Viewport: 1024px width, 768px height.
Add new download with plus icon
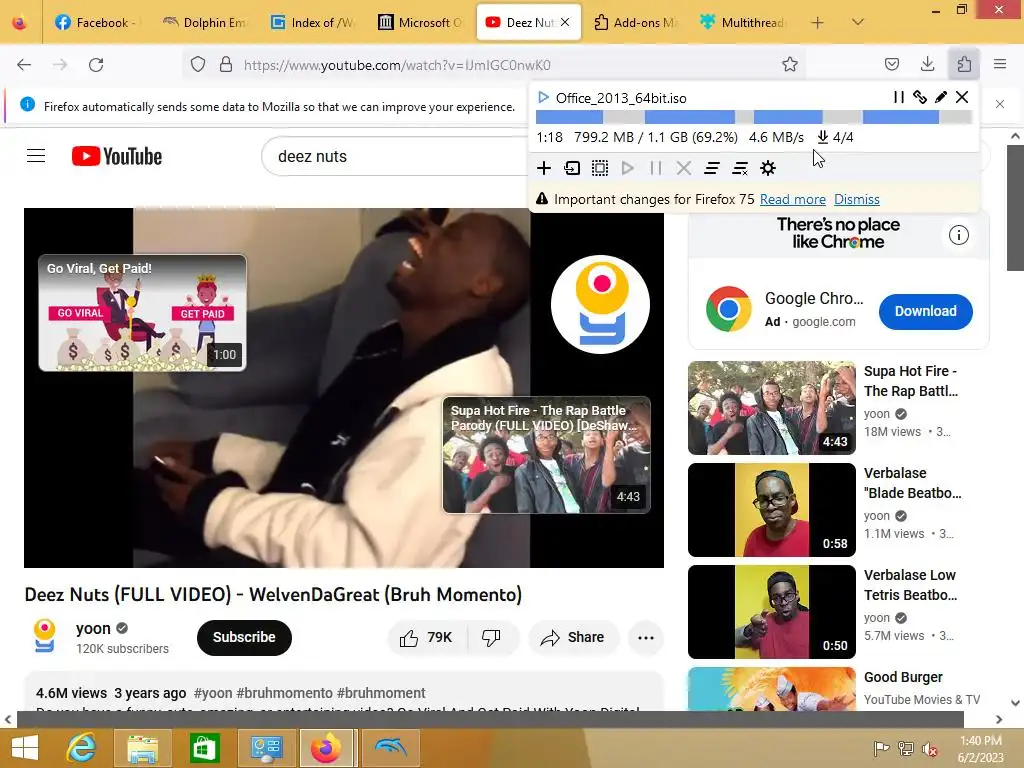coord(543,168)
